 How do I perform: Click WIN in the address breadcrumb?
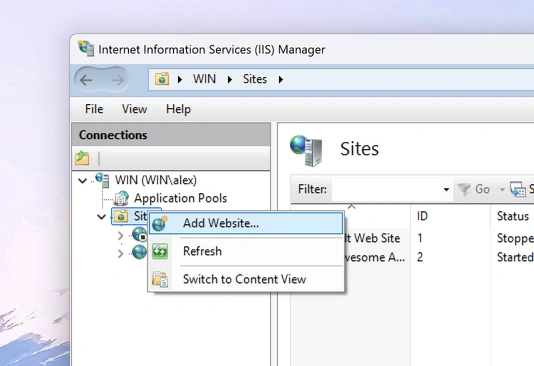204,79
